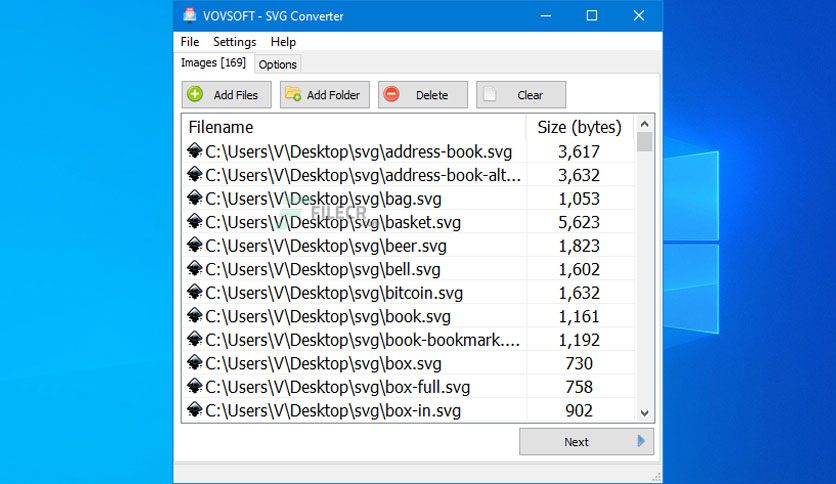This screenshot has width=836, height=484.
Task: Click the green plus Add Files icon
Action: click(x=195, y=94)
